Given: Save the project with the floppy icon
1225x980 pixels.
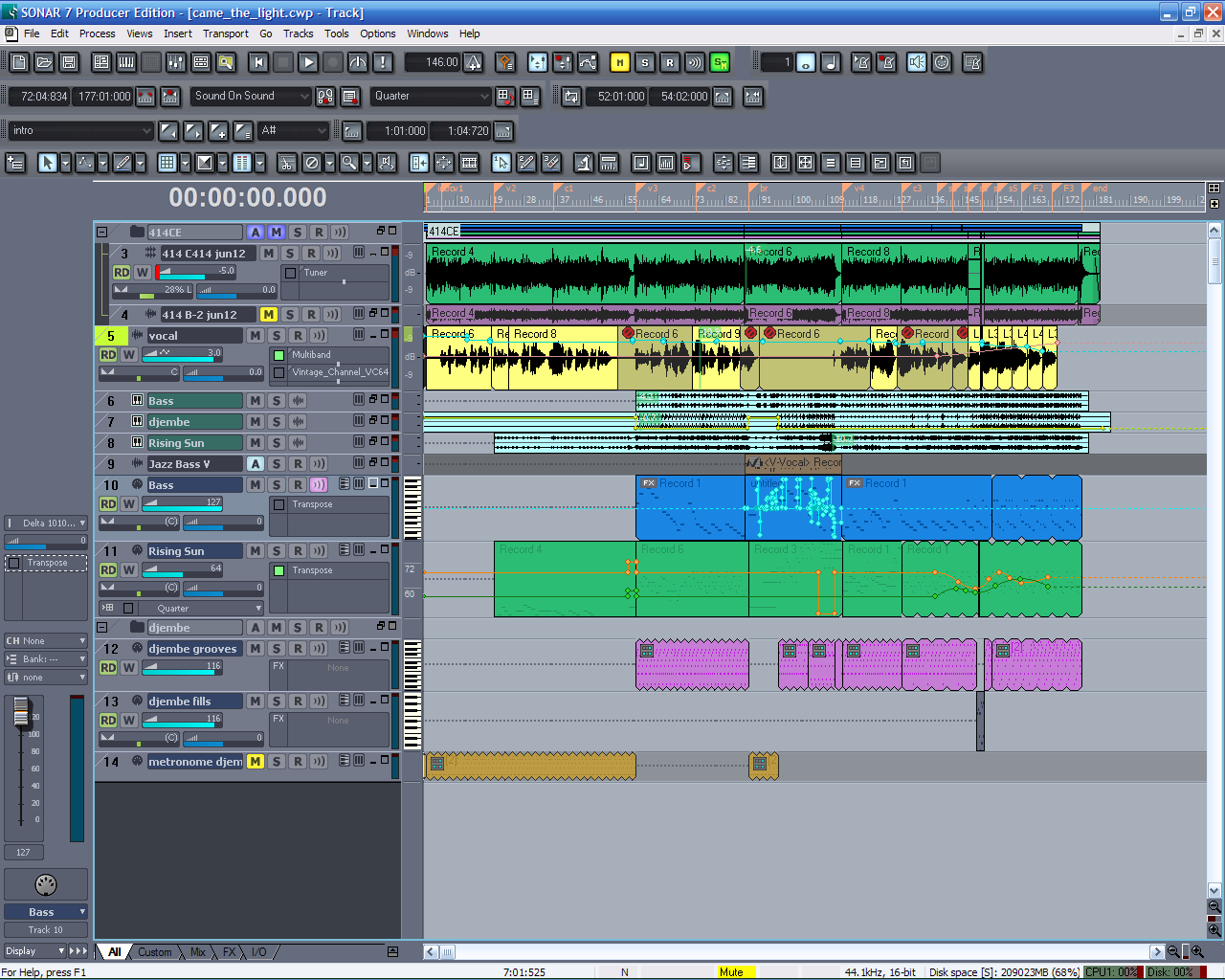Looking at the screenshot, I should pyautogui.click(x=69, y=62).
